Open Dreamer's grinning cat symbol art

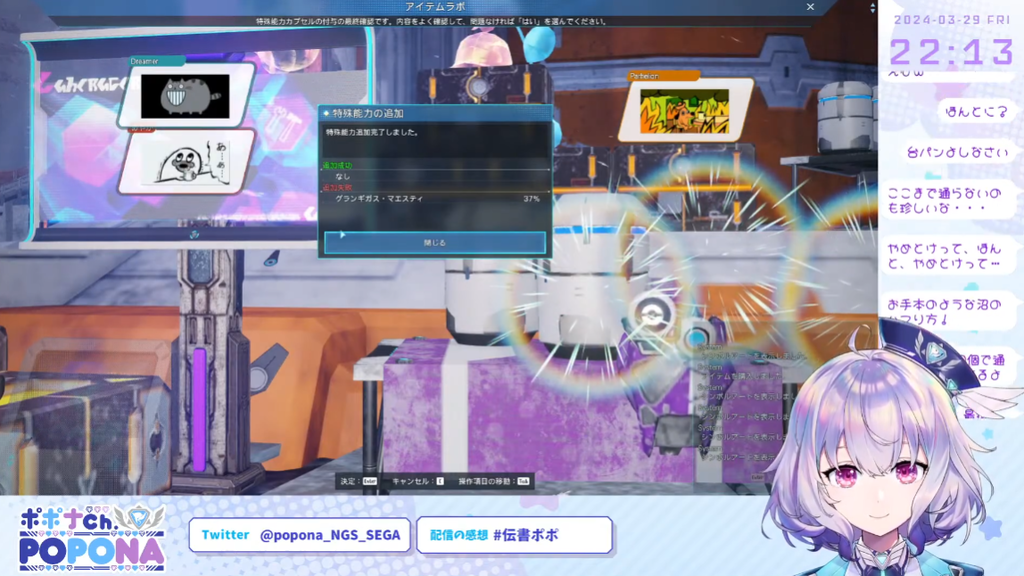(x=185, y=96)
